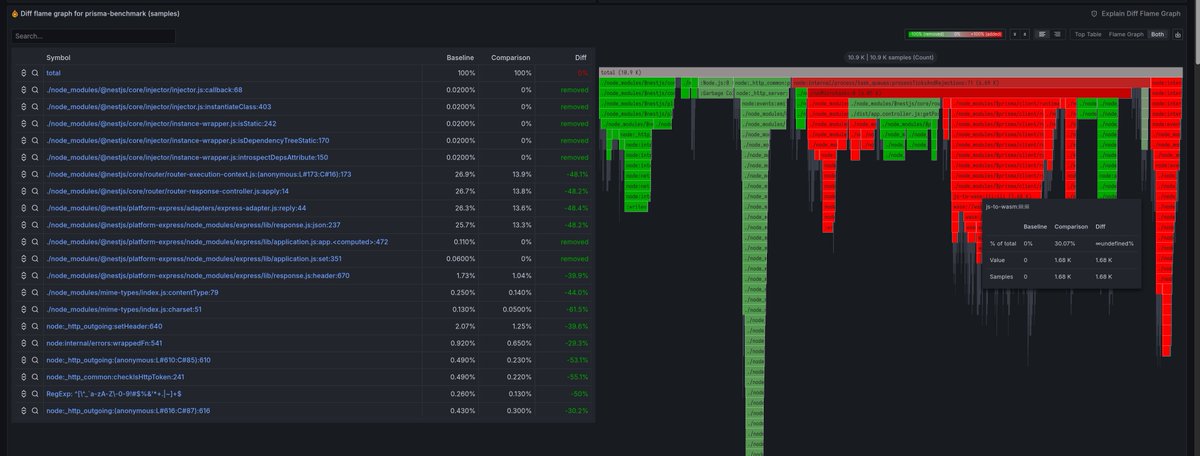The width and height of the screenshot is (1200, 456).
Task: Select the right text-align toggle
Action: point(1057,34)
